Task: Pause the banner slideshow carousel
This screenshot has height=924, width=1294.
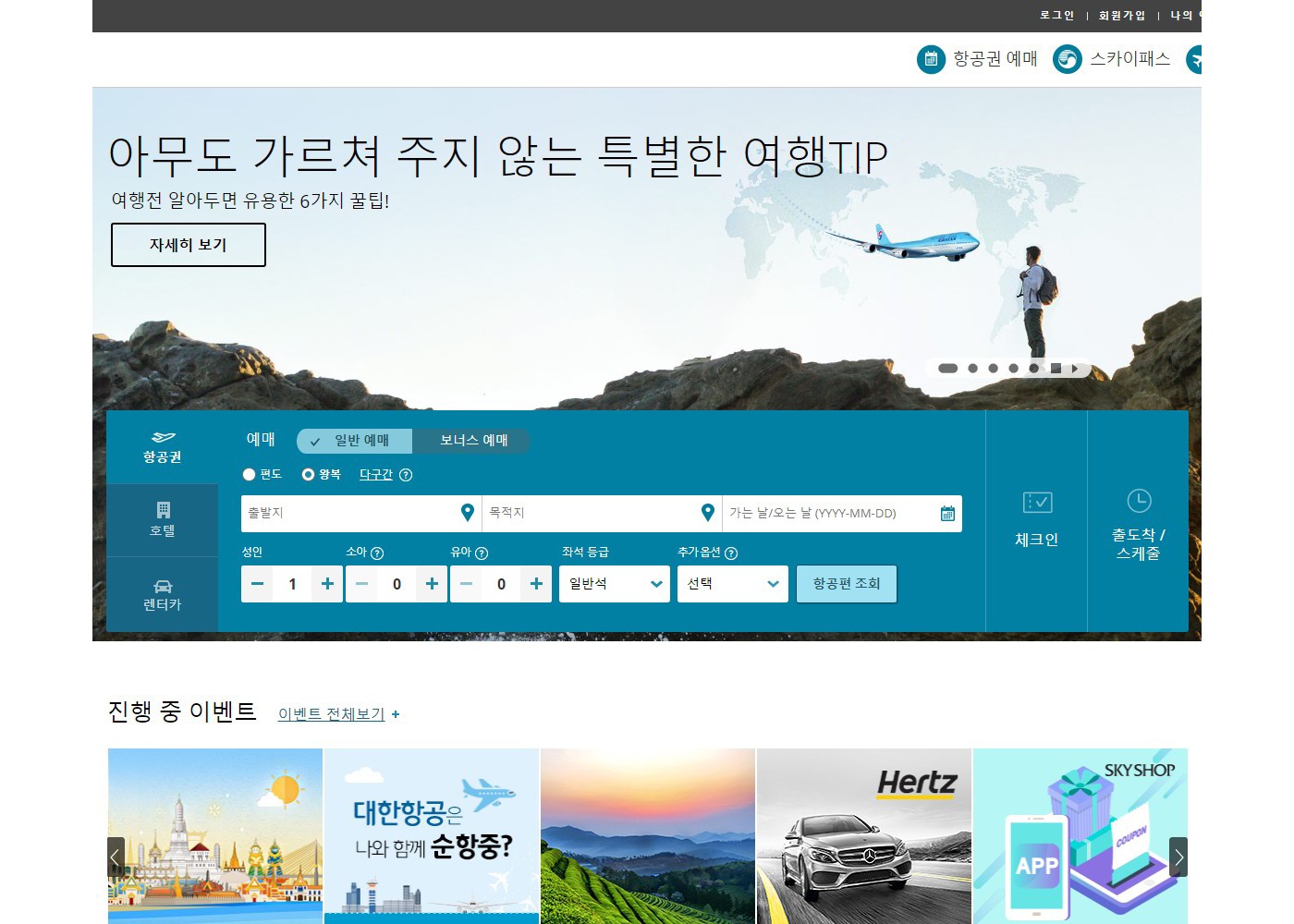Action: pyautogui.click(x=1056, y=369)
